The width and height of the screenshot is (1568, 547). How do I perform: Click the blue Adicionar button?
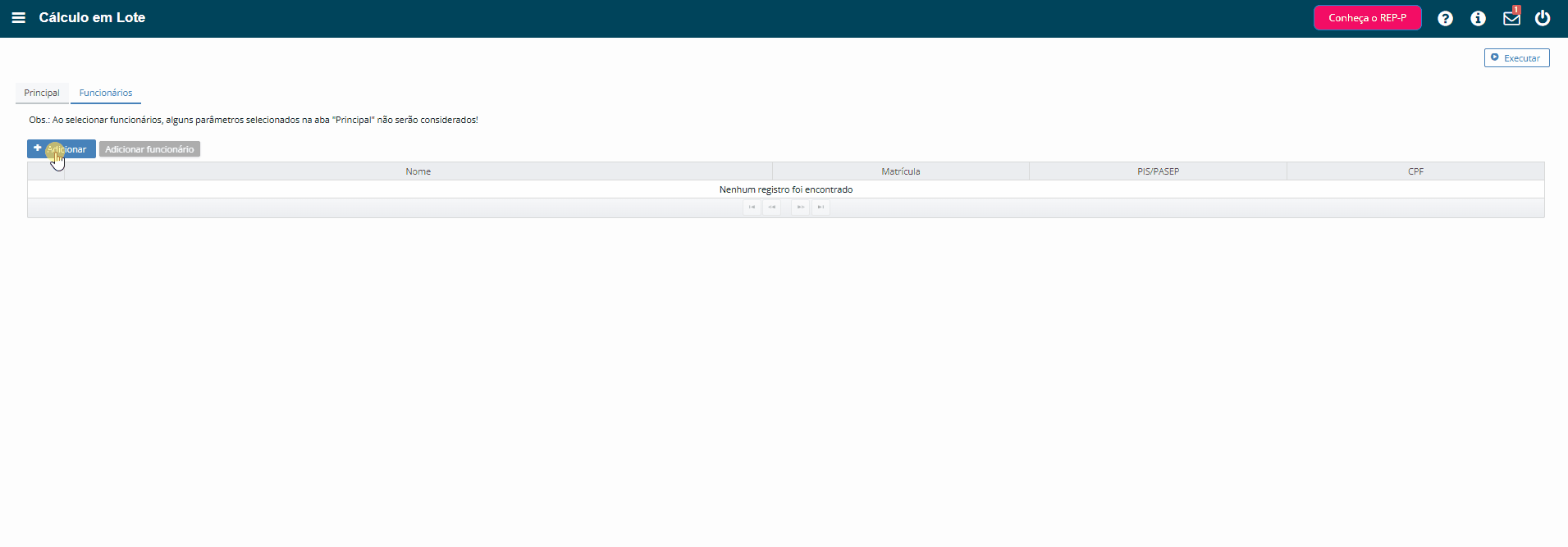click(x=62, y=149)
